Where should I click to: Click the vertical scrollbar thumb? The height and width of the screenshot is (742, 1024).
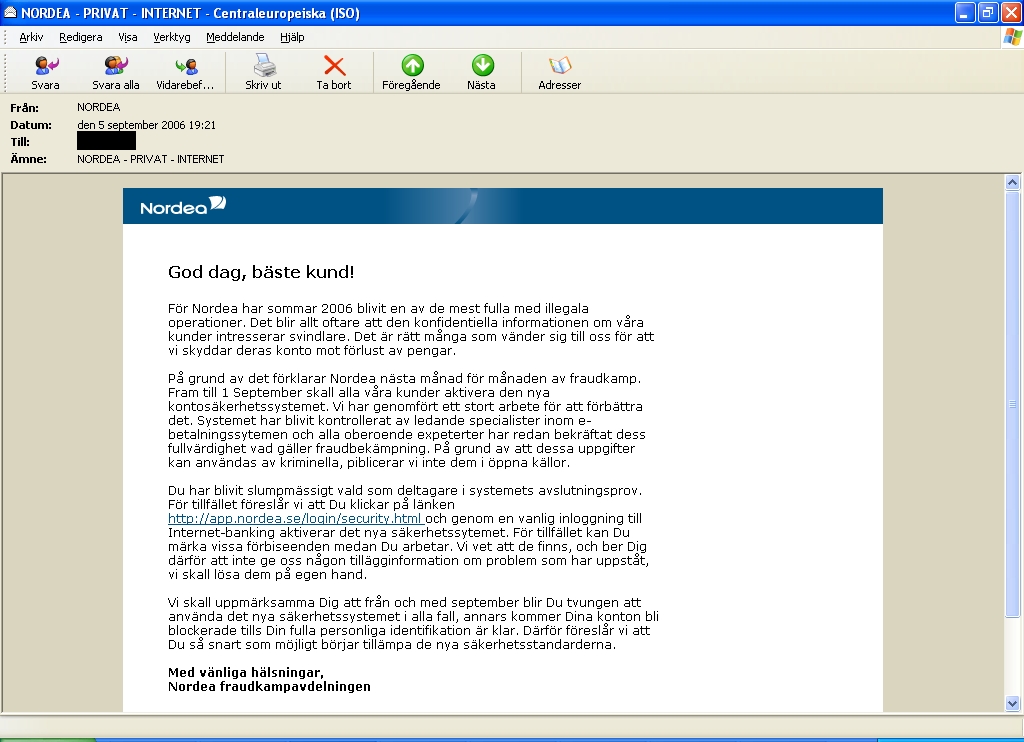coord(1012,404)
